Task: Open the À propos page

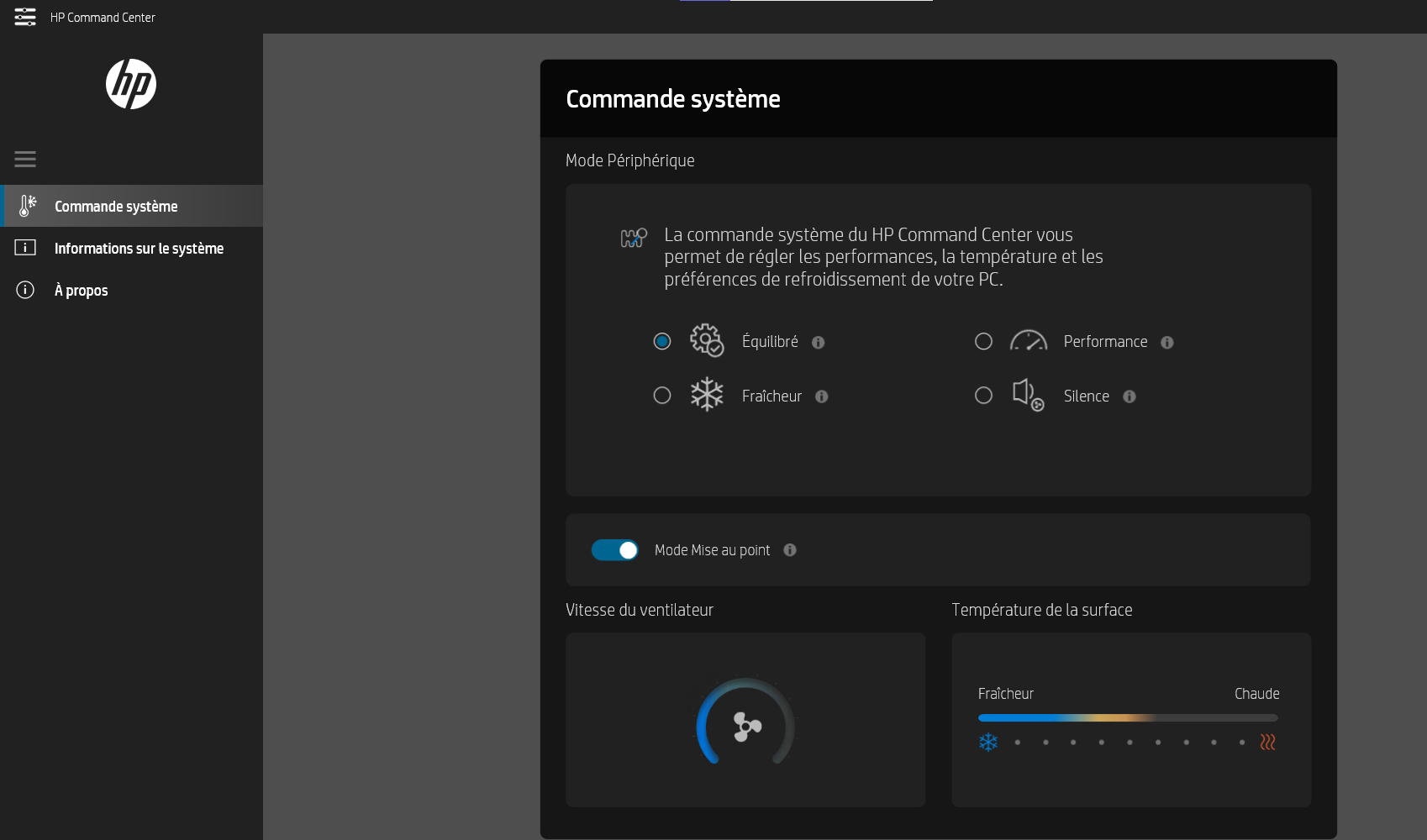Action: tap(132, 290)
